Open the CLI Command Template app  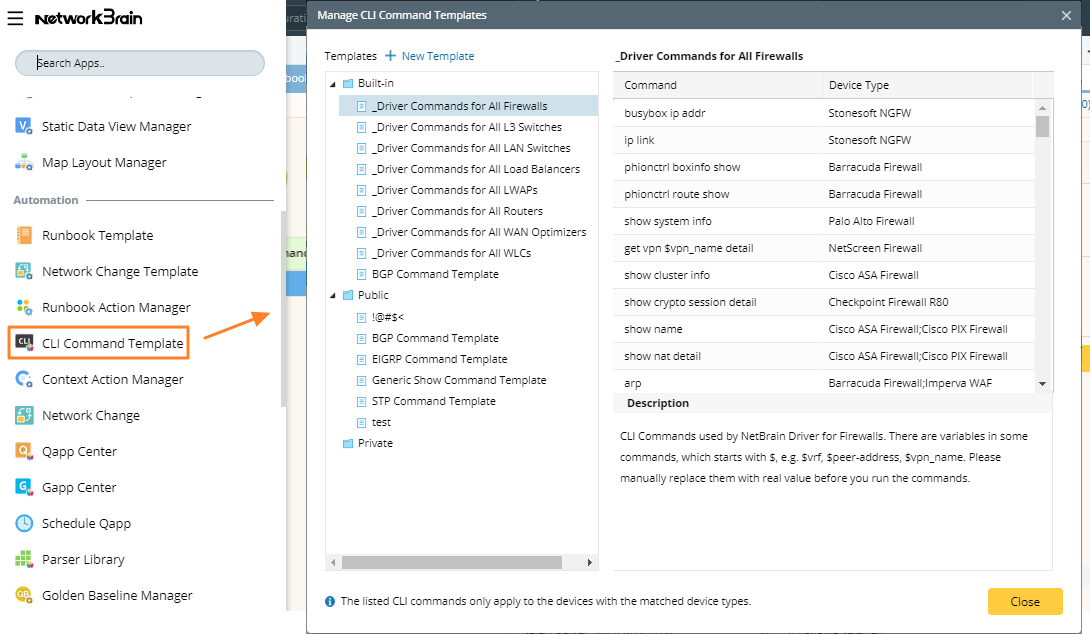[113, 343]
